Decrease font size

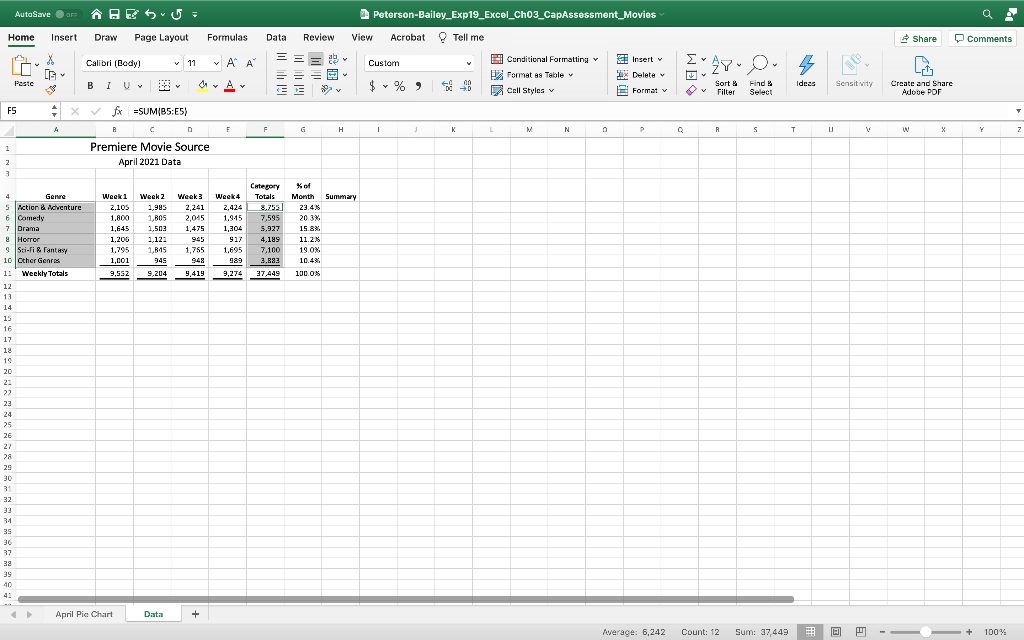[251, 63]
